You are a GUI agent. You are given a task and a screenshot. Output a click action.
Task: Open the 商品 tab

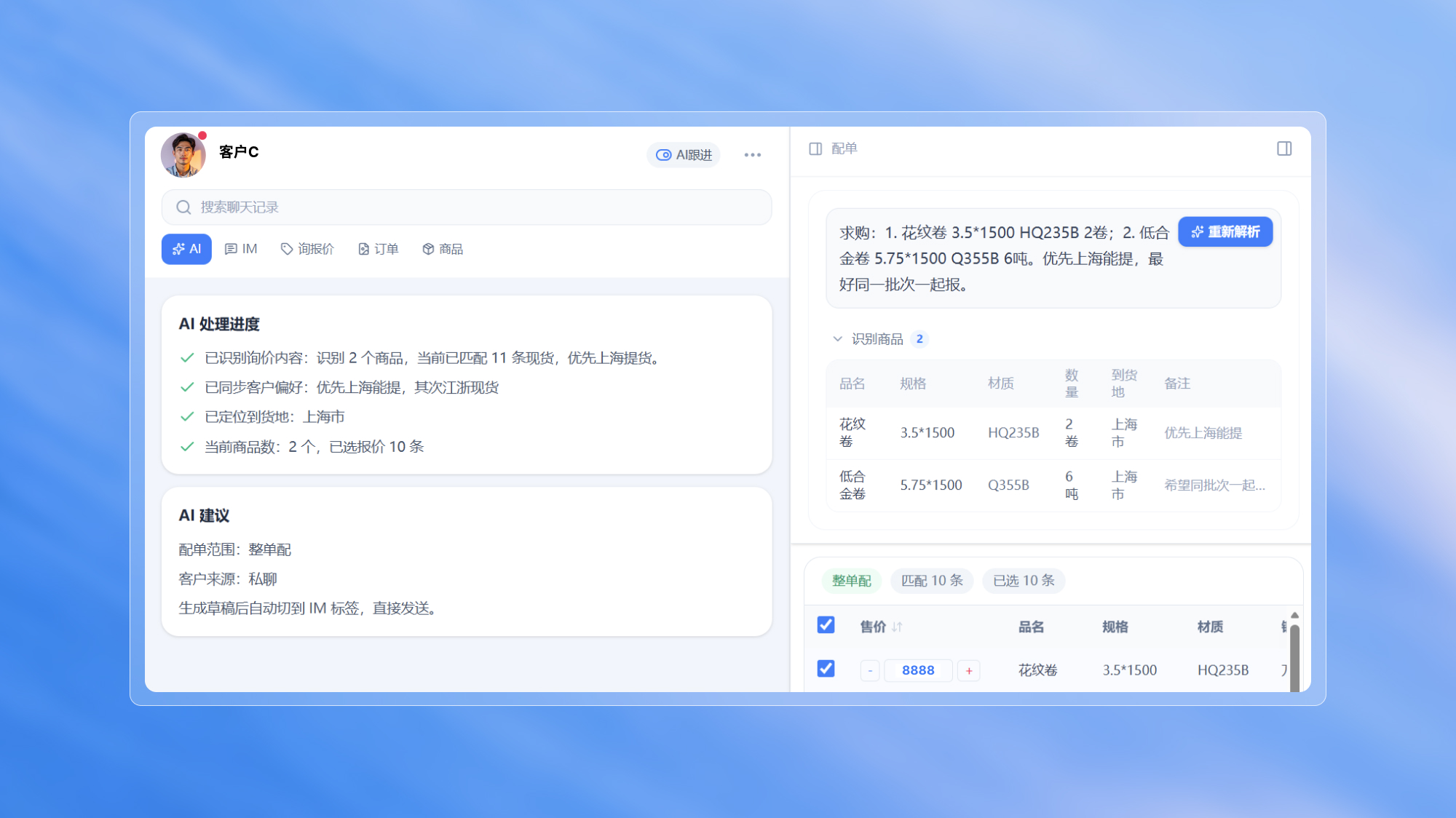coord(443,249)
